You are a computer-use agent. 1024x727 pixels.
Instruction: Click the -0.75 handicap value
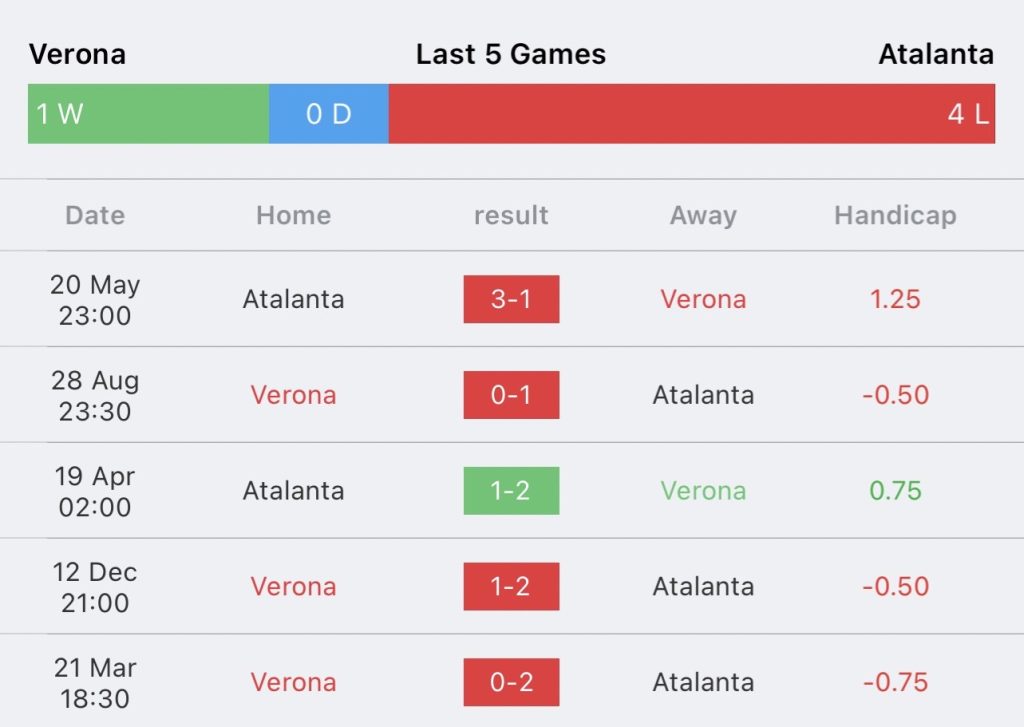click(895, 682)
